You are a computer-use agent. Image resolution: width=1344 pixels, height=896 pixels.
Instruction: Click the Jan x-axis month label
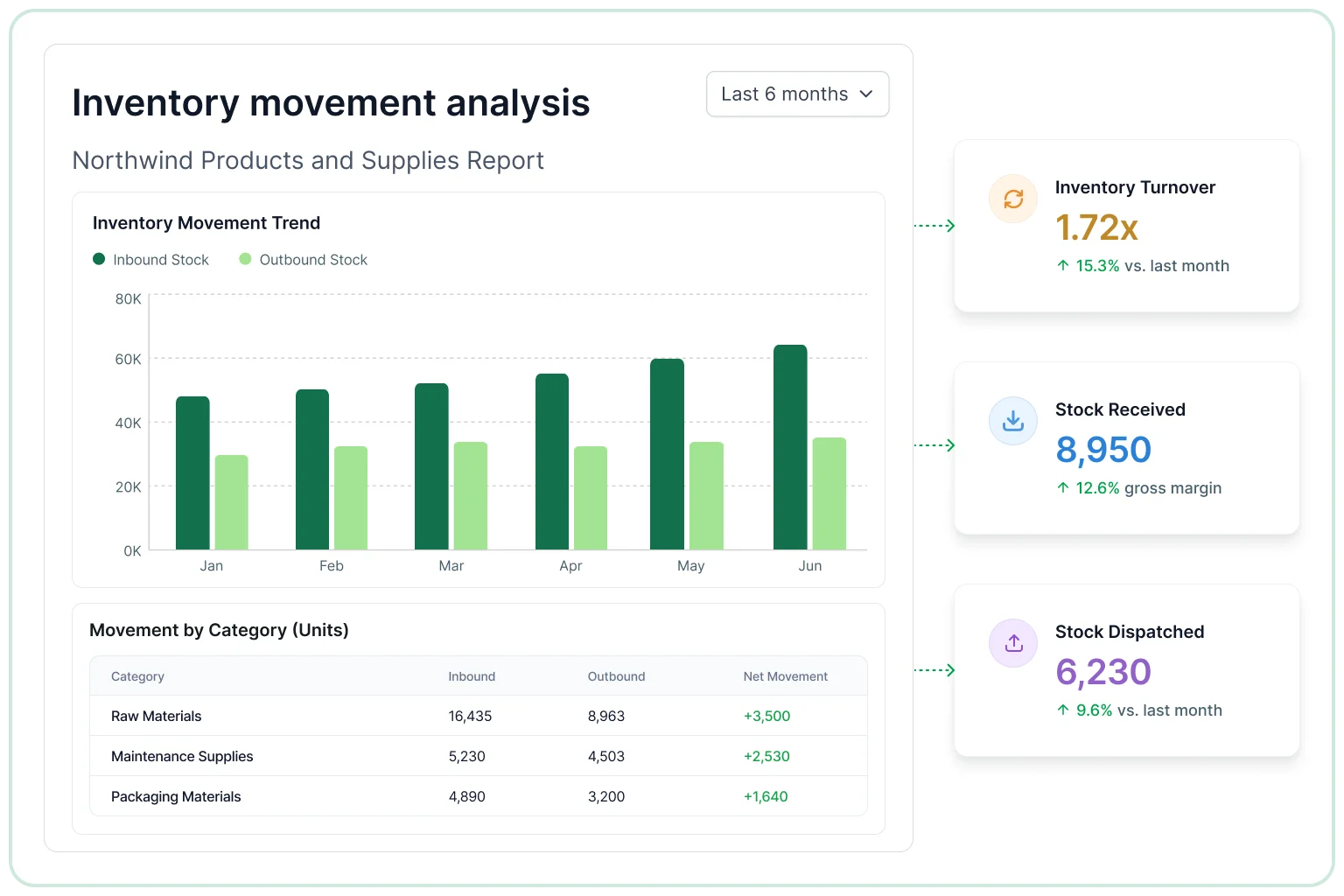tap(212, 566)
